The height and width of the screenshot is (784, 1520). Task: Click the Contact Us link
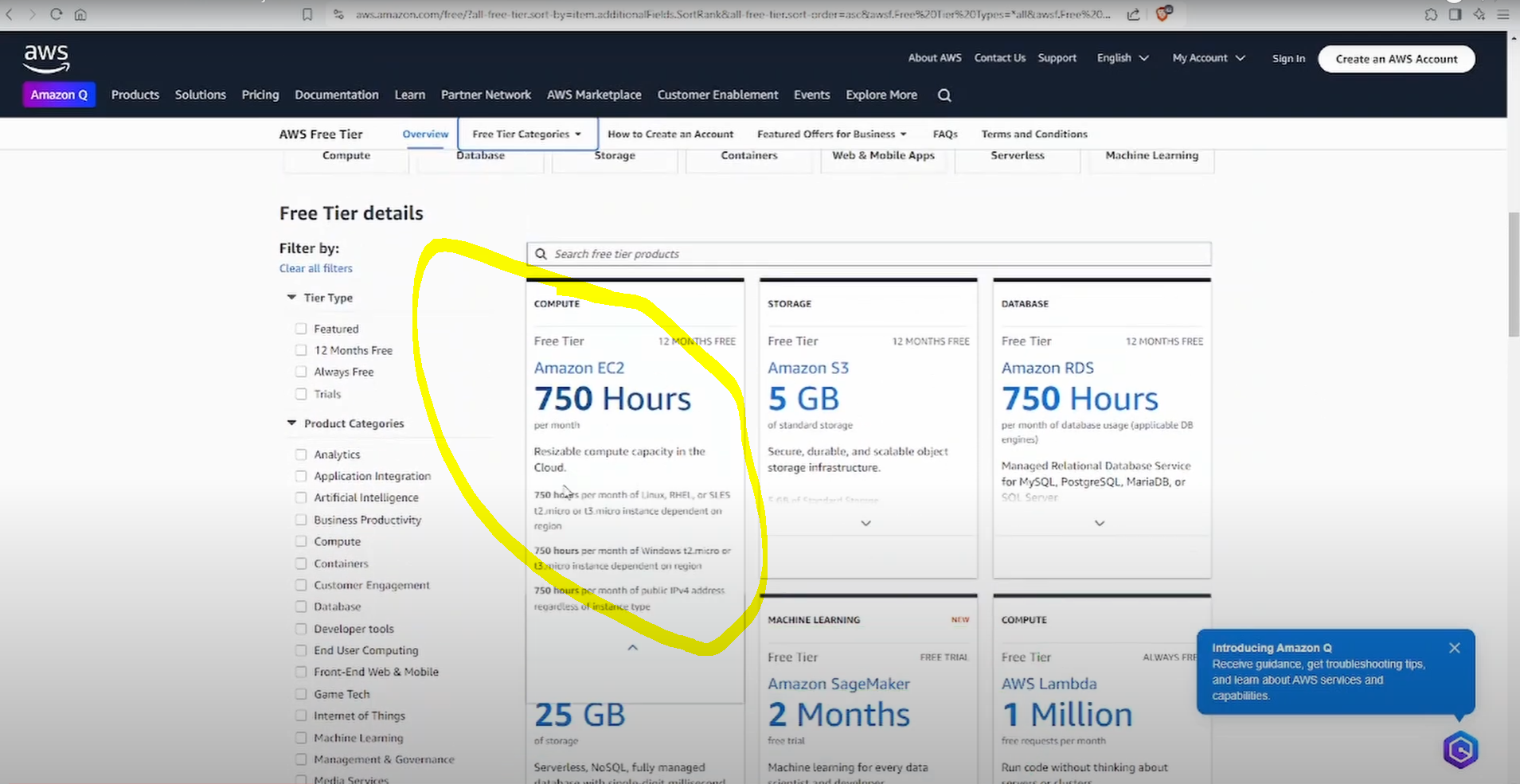pyautogui.click(x=1000, y=58)
